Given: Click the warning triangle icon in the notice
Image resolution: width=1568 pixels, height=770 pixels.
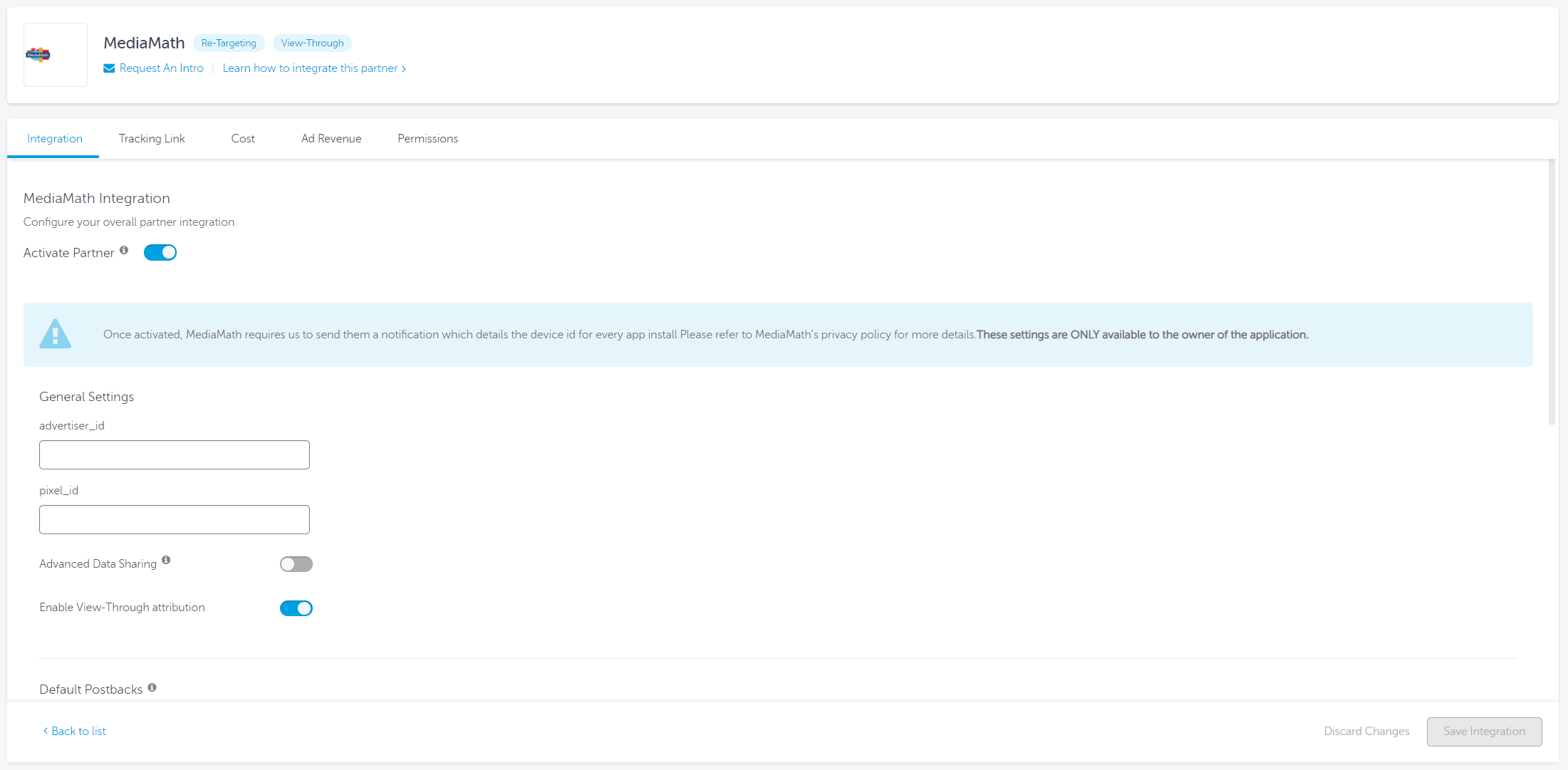Looking at the screenshot, I should pyautogui.click(x=56, y=334).
